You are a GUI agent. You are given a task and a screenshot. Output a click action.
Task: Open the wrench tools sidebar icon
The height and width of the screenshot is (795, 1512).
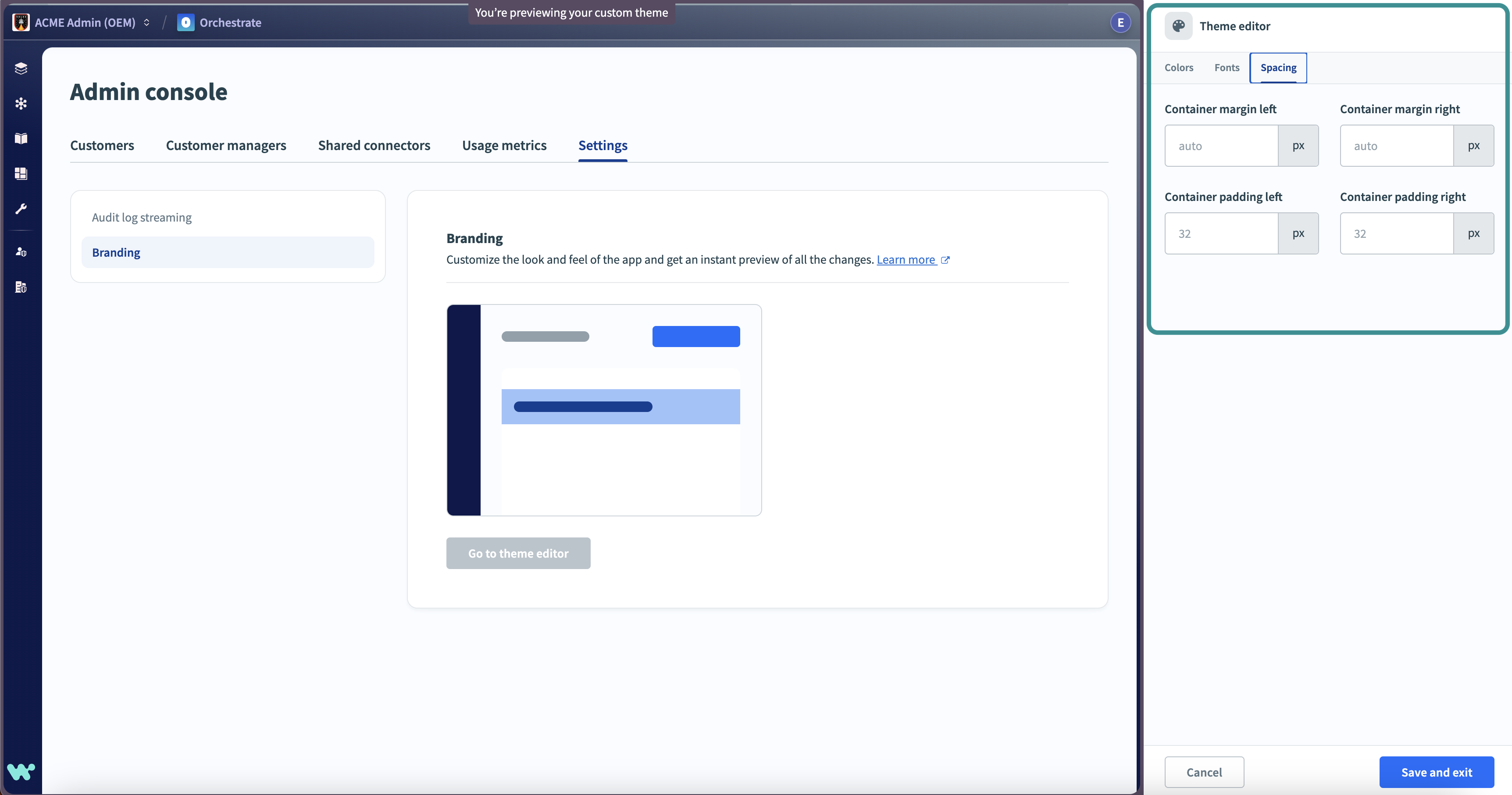coord(21,208)
